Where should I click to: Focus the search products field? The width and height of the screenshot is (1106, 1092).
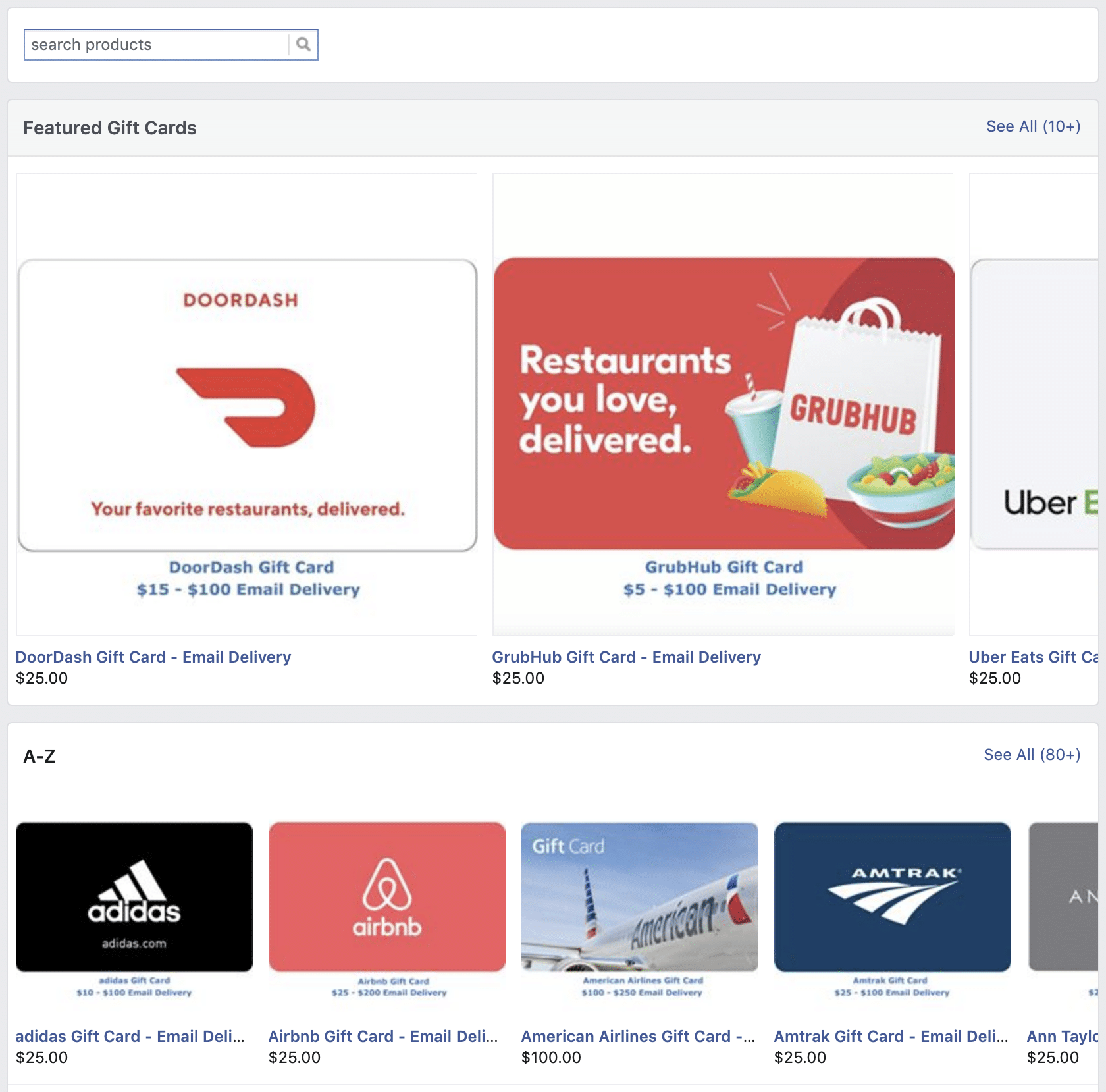157,44
